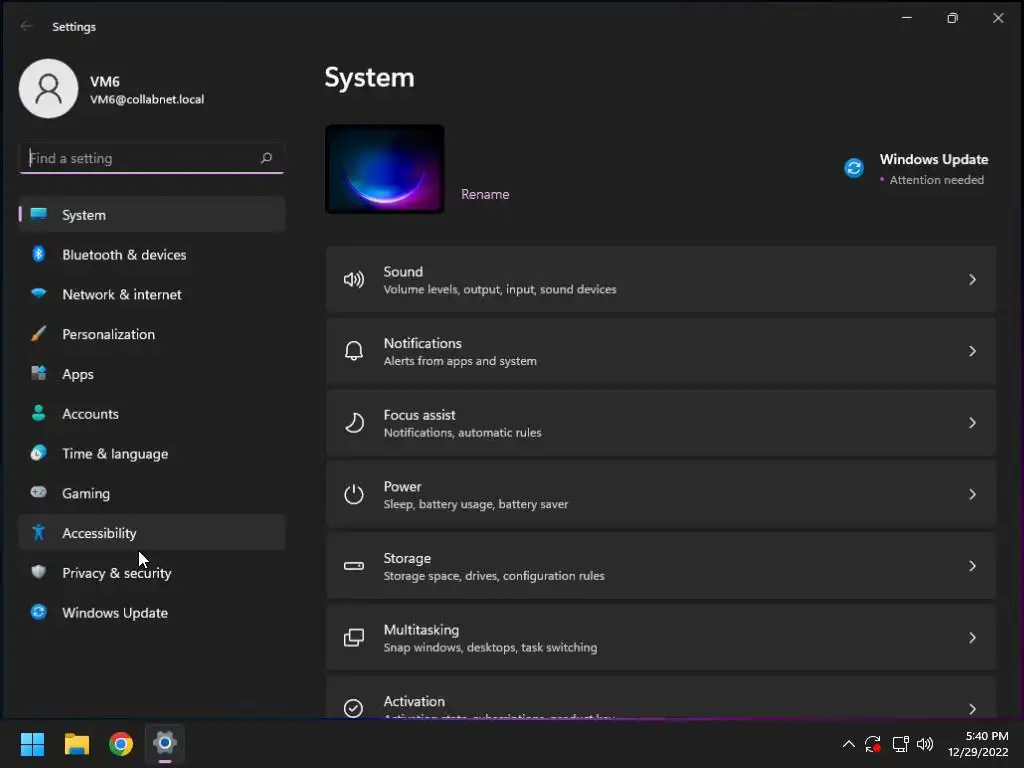Click the network icon in system tray
Image resolution: width=1024 pixels, height=768 pixels.
pos(901,744)
